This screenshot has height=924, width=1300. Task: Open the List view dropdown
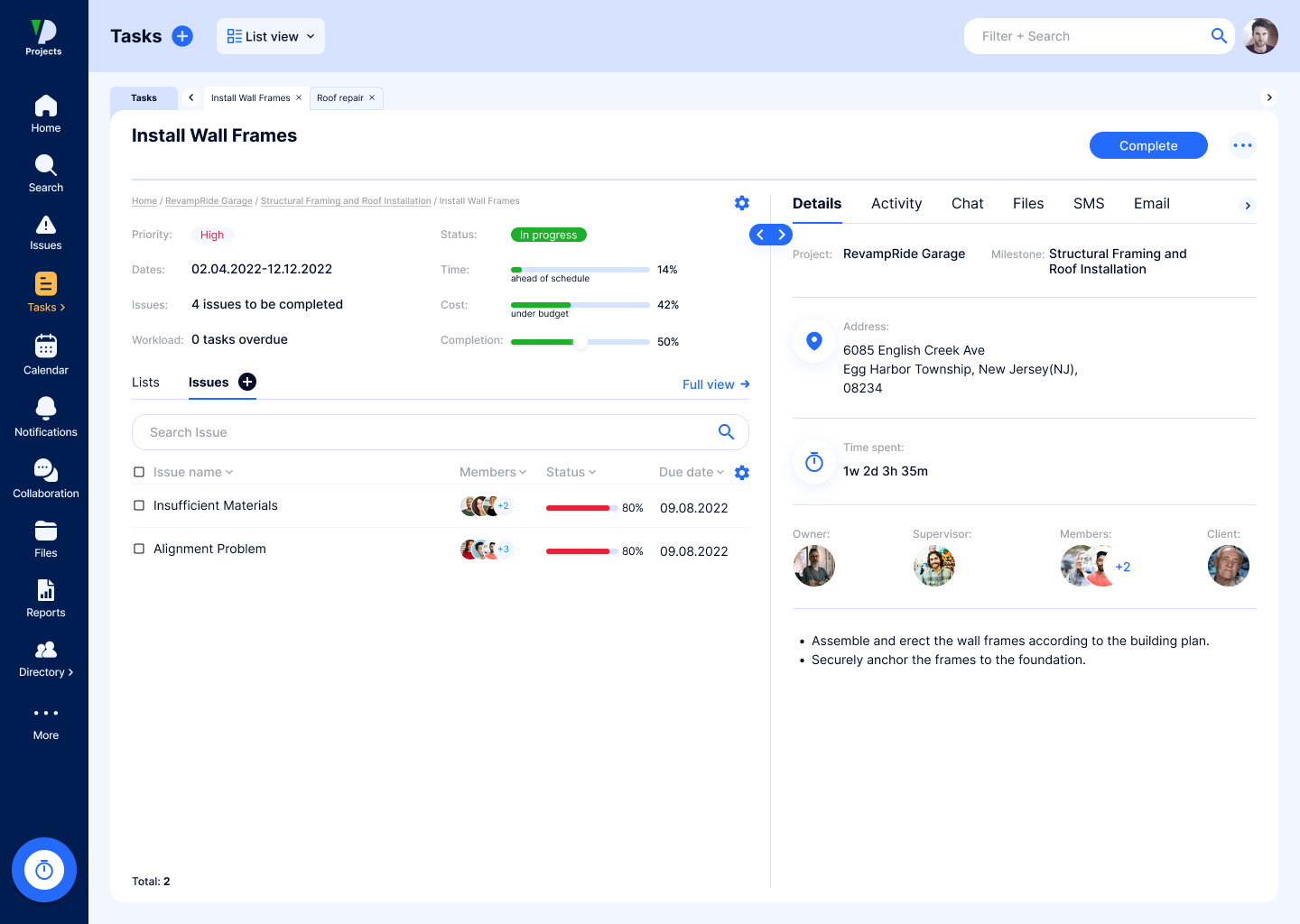(271, 36)
